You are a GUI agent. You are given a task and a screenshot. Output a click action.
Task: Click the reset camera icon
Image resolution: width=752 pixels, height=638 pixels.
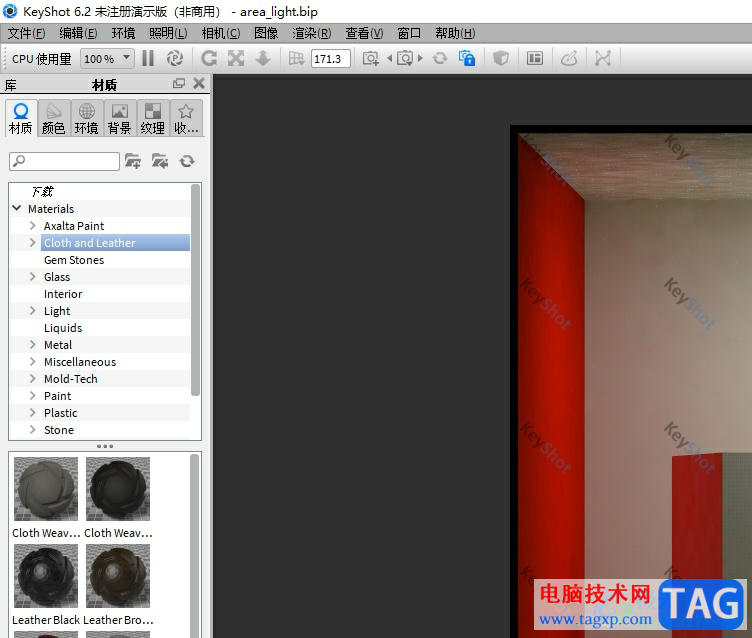(x=440, y=59)
